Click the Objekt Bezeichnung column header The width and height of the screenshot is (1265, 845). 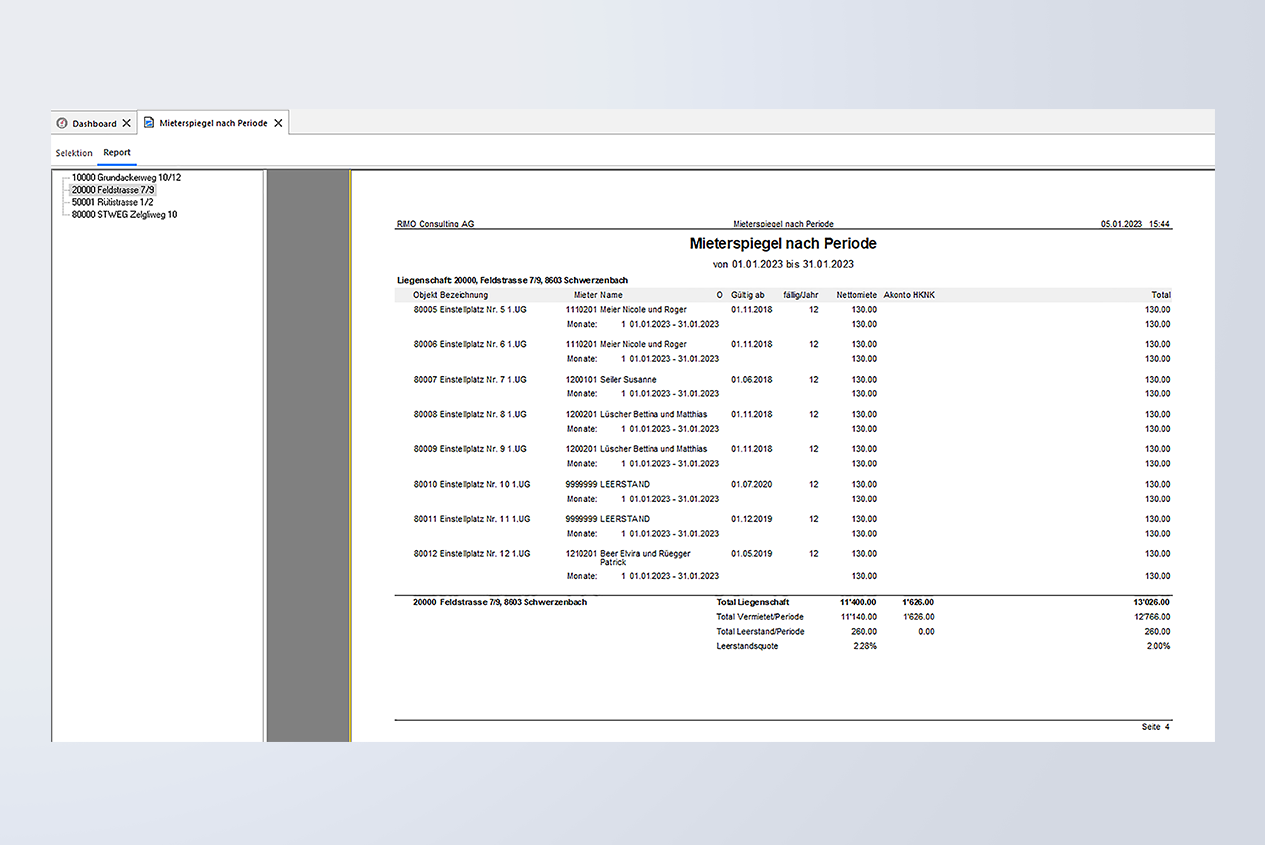pyautogui.click(x=450, y=295)
